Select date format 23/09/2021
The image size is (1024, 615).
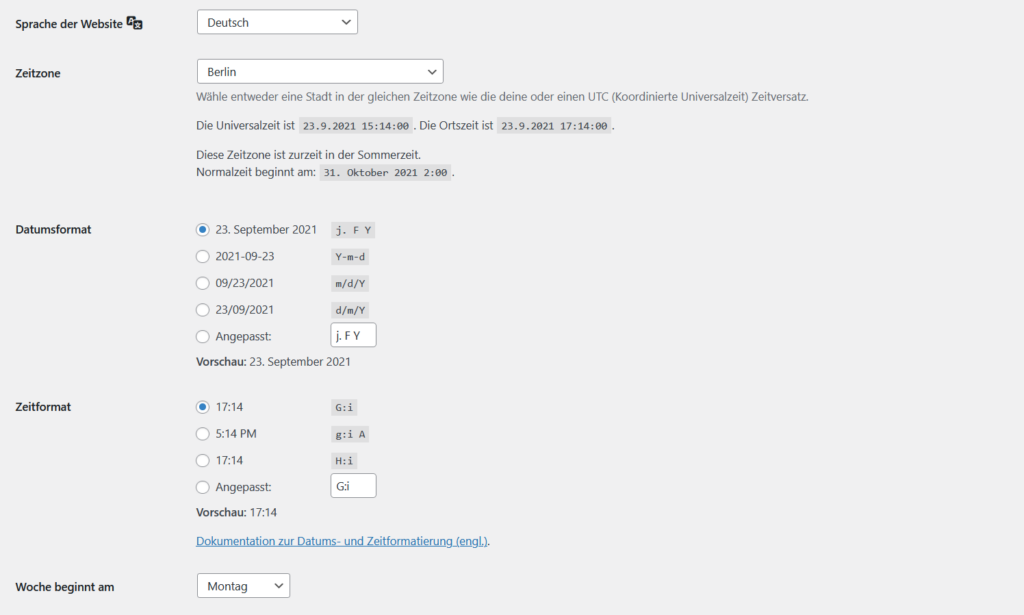[202, 310]
